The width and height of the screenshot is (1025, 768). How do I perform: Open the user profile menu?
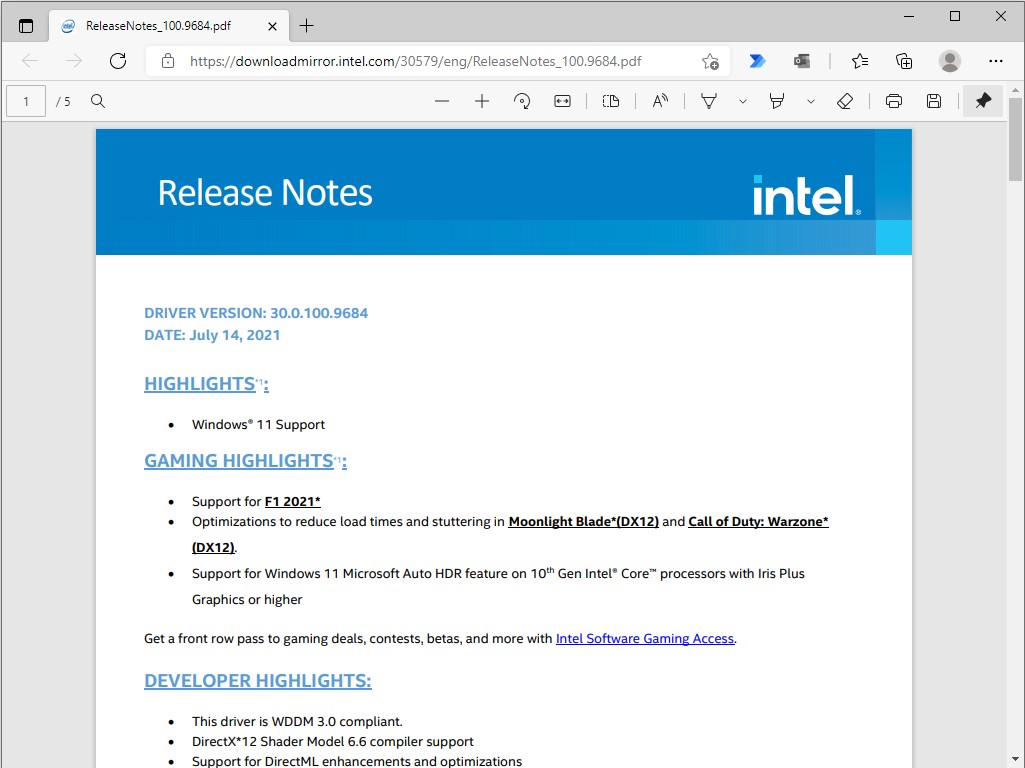click(x=949, y=61)
